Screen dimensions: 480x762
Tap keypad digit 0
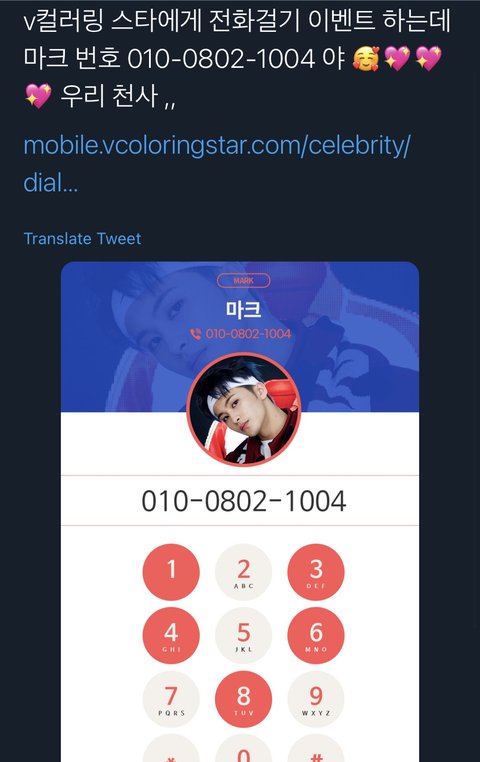(x=243, y=749)
